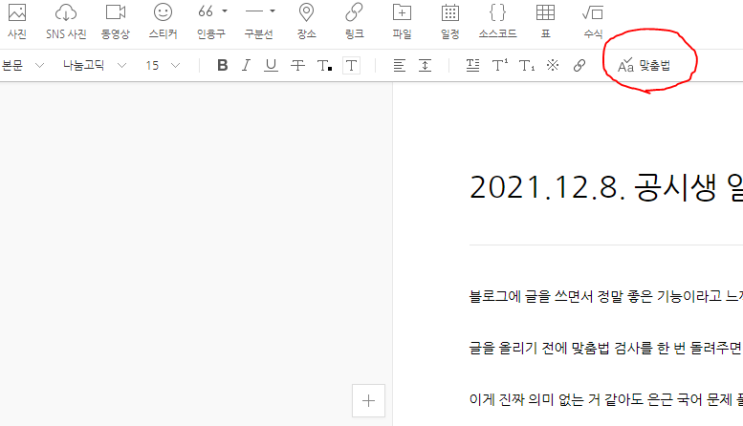Attach a file with the 파일 icon
The image size is (743, 426).
[x=402, y=20]
